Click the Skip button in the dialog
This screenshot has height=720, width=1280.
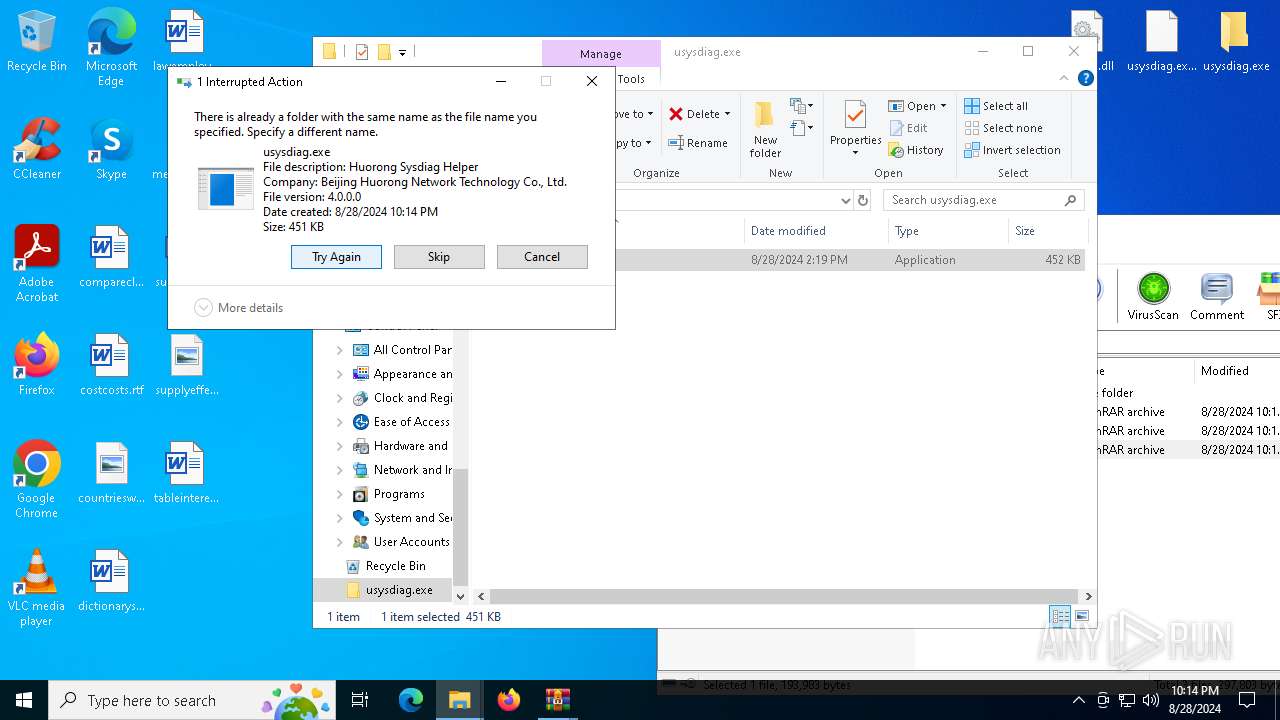(x=439, y=257)
